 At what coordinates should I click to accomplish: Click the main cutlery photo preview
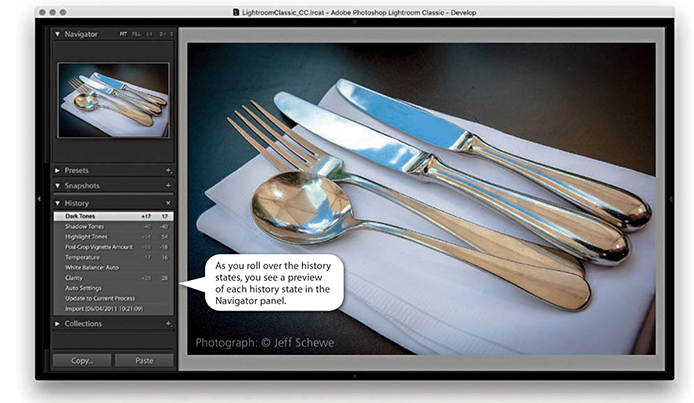point(421,199)
